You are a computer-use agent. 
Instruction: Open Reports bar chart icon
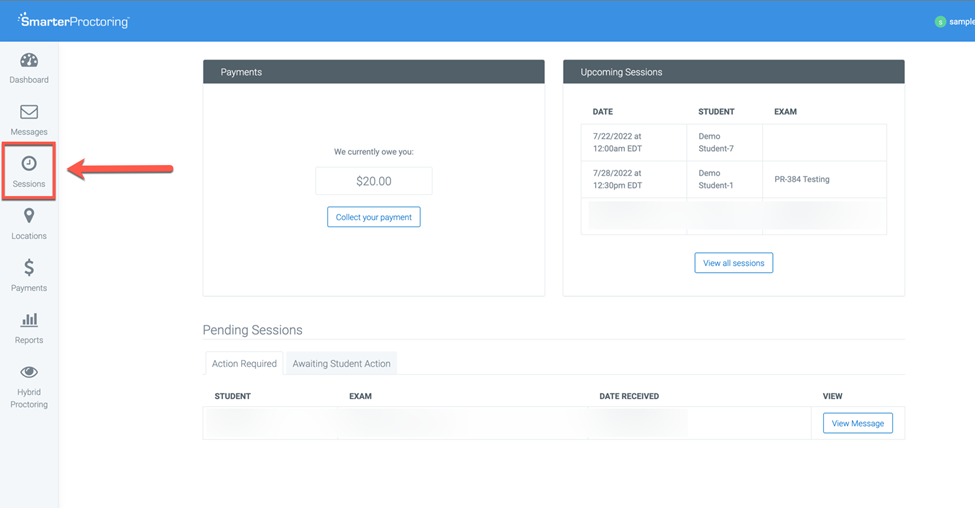point(29,320)
